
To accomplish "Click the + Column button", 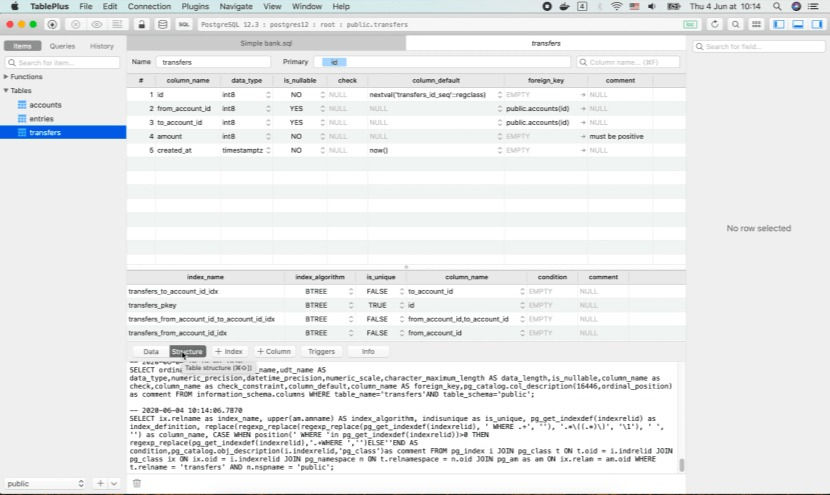I will click(274, 352).
